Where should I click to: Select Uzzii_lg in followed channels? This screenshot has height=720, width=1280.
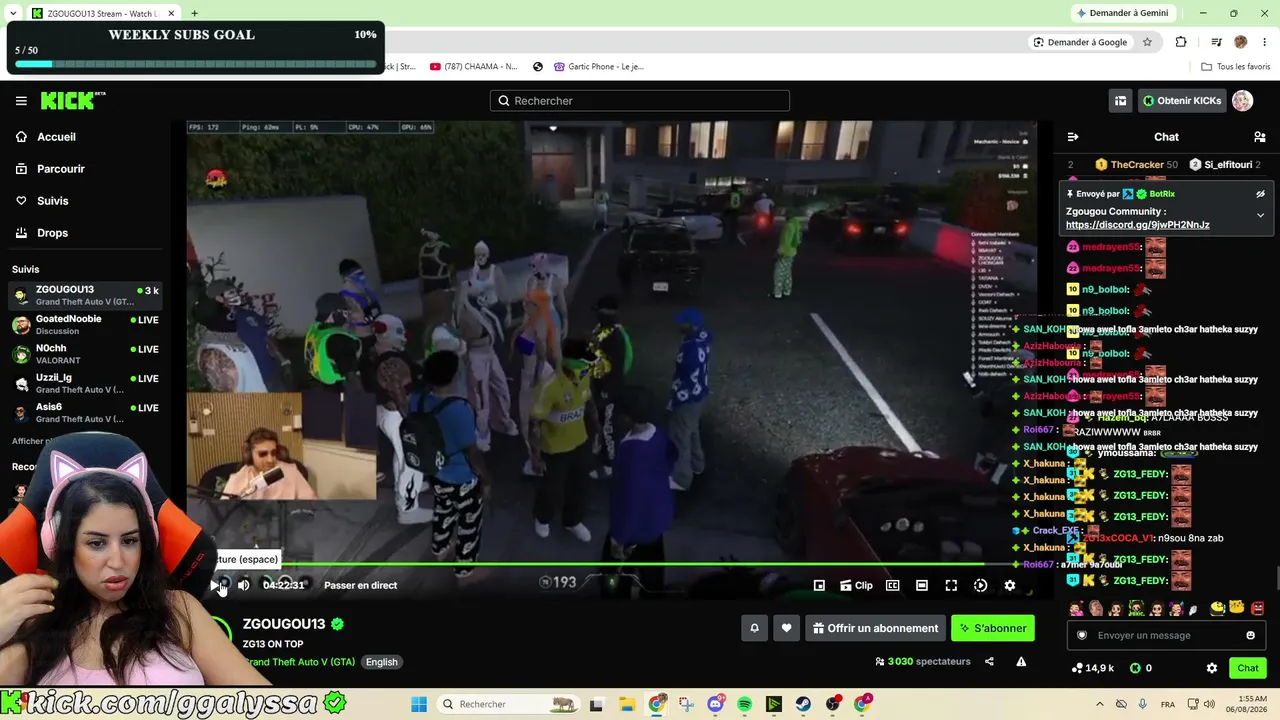tap(85, 383)
